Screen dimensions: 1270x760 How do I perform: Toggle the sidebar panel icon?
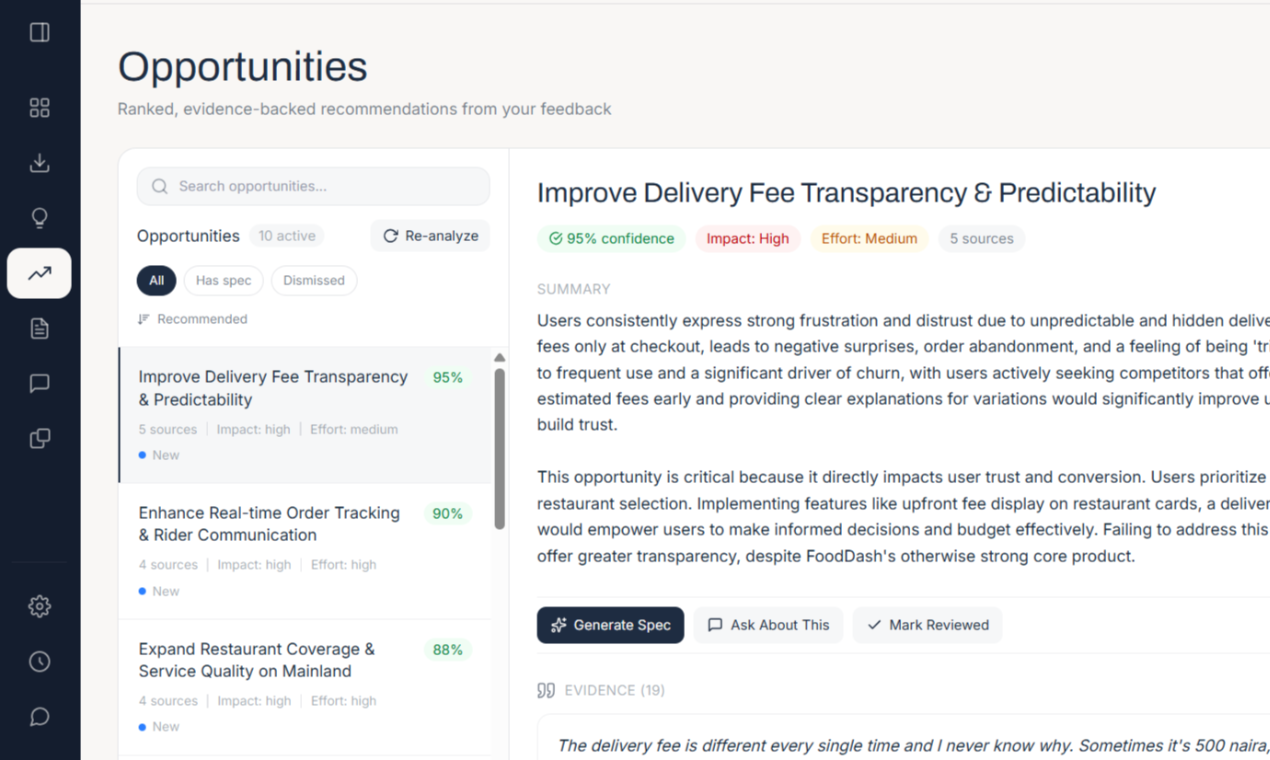pos(40,33)
